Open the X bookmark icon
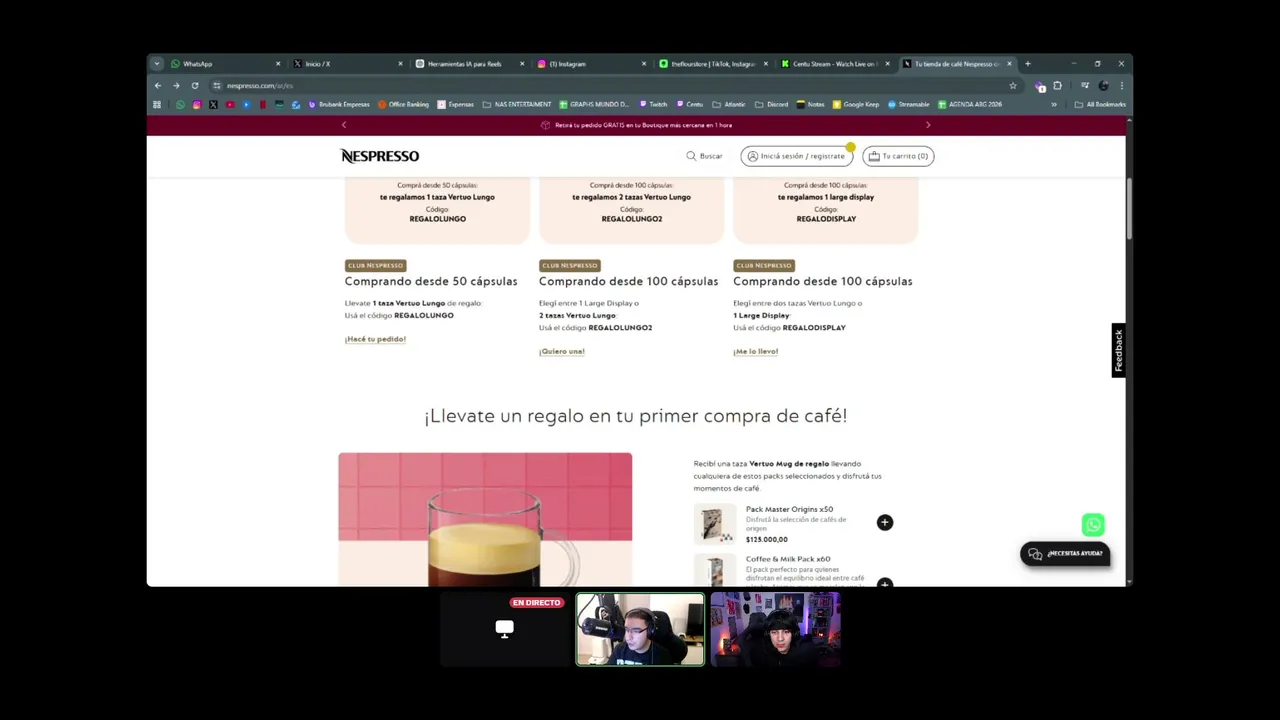The height and width of the screenshot is (720, 1280). click(213, 104)
